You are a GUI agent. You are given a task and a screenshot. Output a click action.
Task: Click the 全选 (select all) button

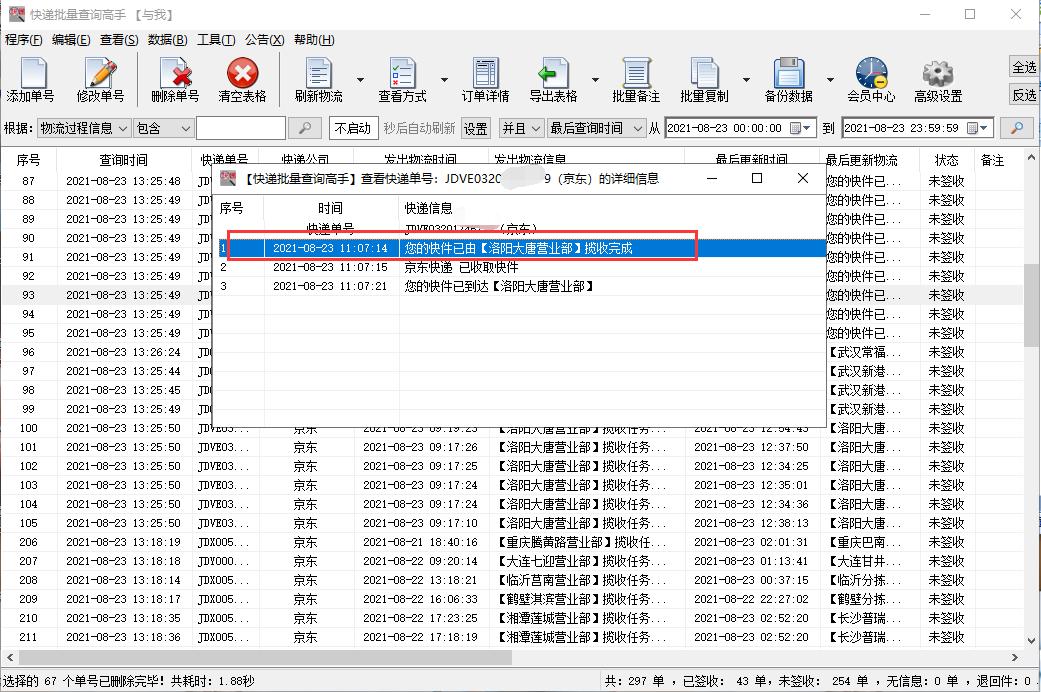point(1024,68)
